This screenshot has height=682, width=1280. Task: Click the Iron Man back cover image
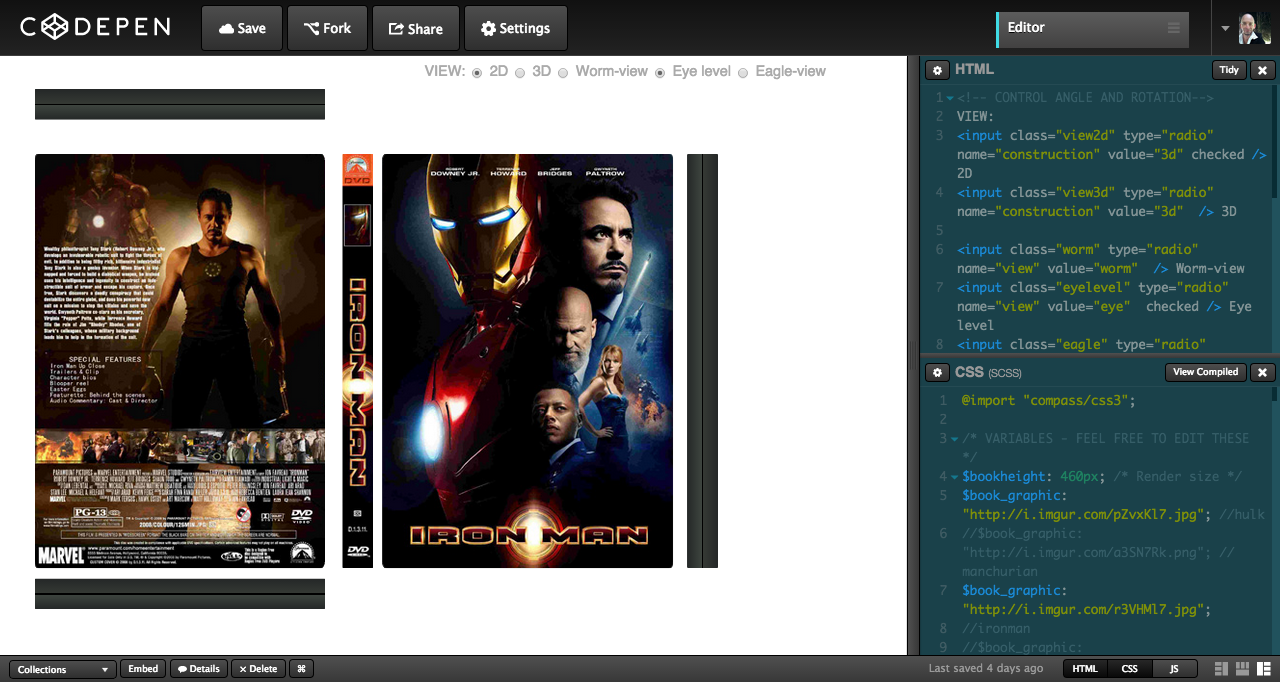[x=180, y=361]
